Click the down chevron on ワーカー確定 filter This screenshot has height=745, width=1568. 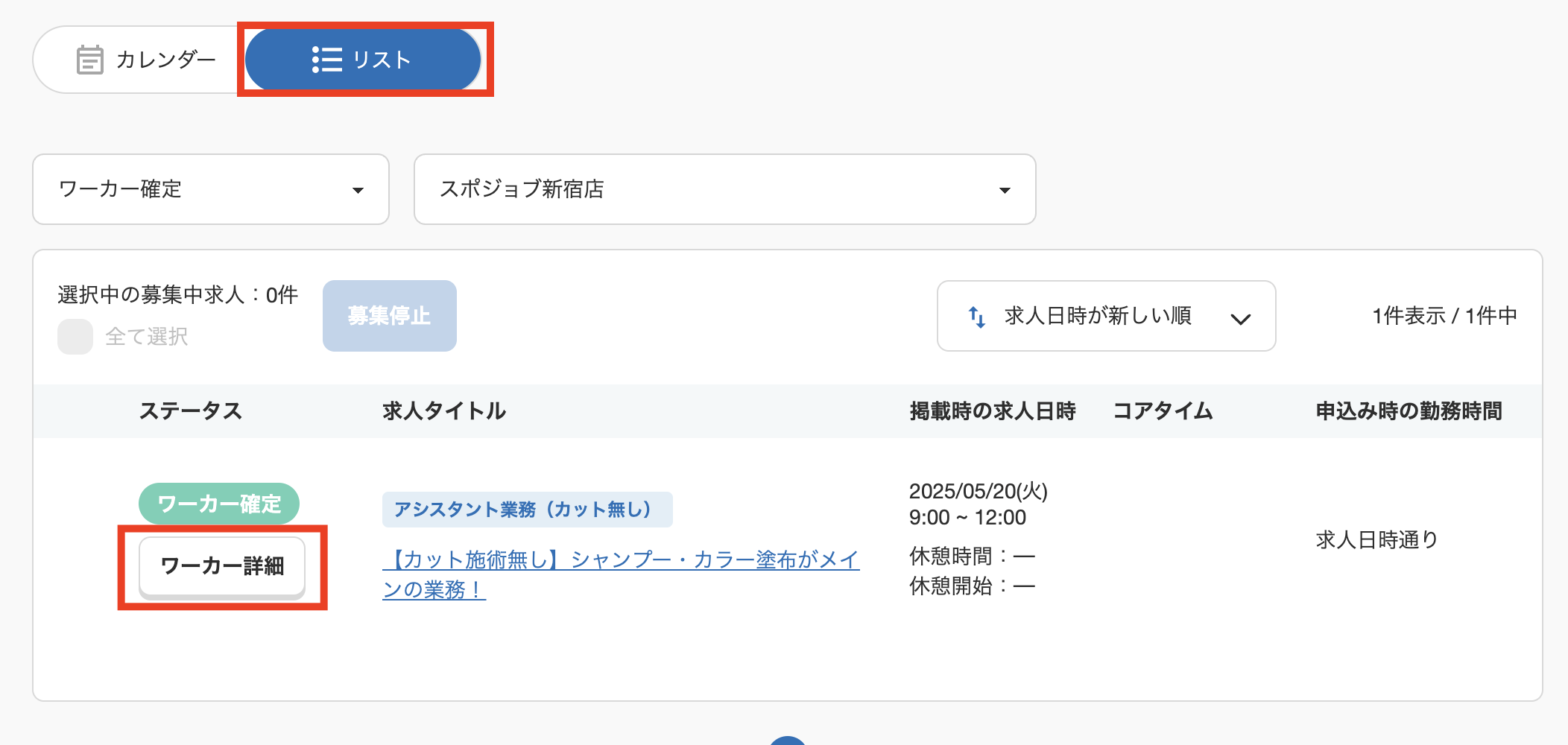point(360,190)
